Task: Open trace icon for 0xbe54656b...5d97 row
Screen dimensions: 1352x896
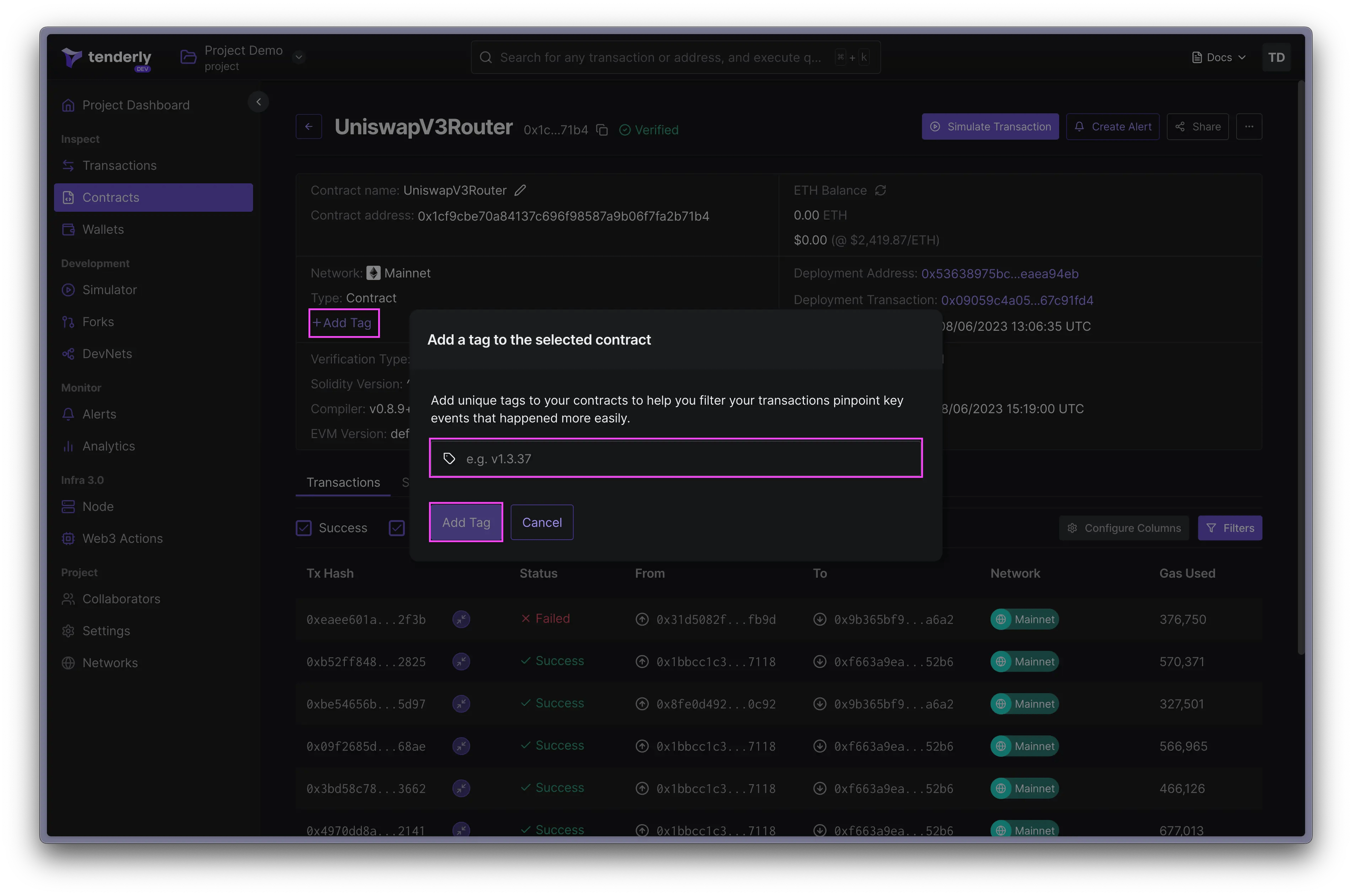Action: pos(461,703)
